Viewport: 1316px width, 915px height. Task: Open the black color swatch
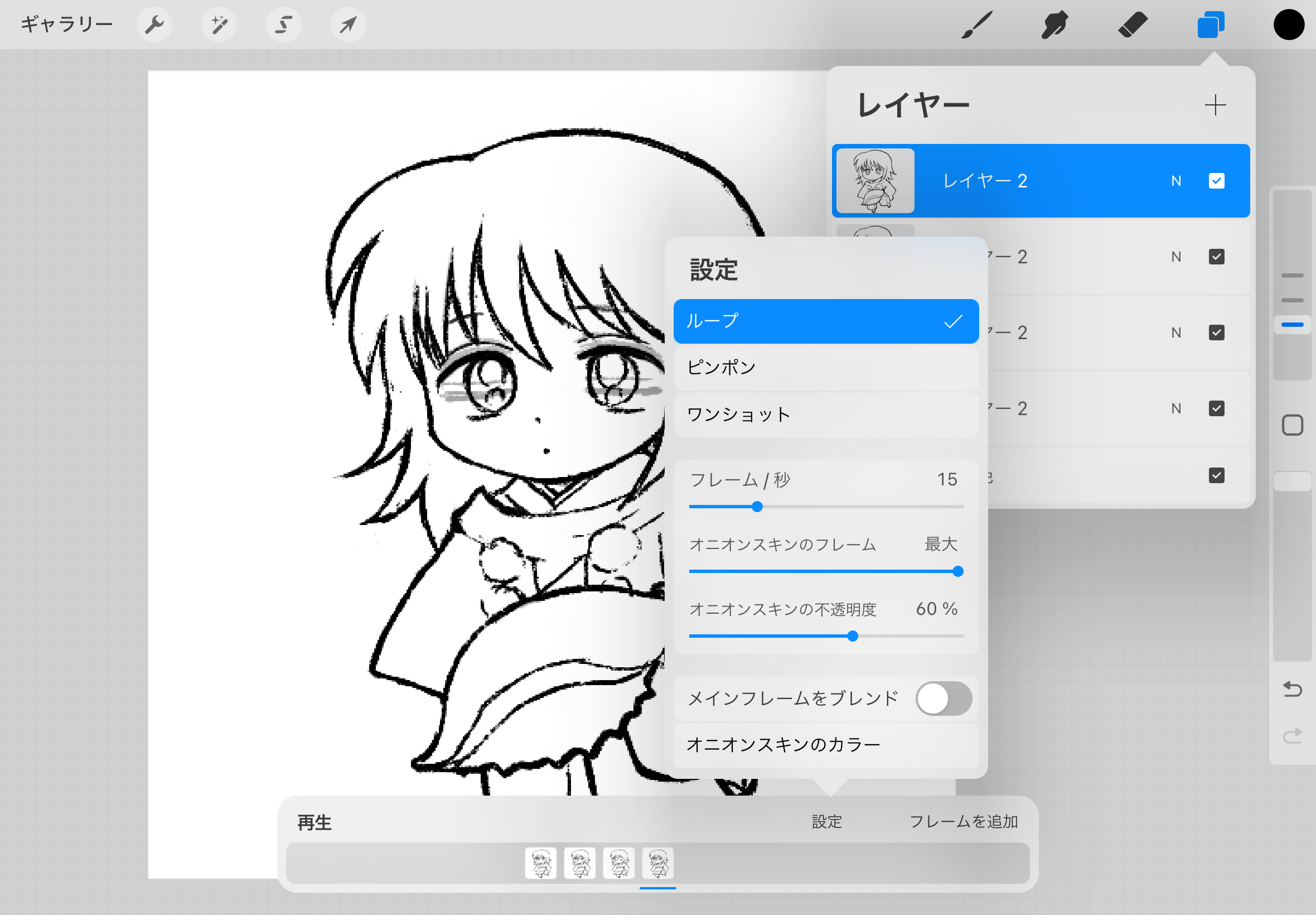(1289, 25)
